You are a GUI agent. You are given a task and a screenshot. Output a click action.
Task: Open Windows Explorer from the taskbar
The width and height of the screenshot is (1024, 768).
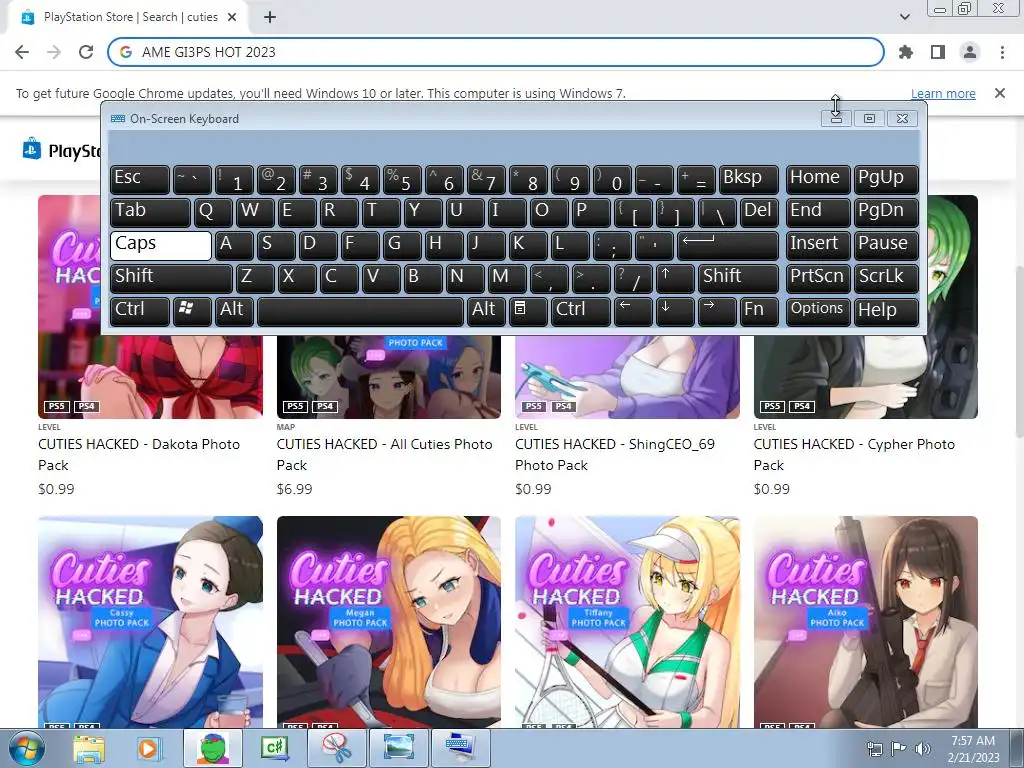pos(89,748)
